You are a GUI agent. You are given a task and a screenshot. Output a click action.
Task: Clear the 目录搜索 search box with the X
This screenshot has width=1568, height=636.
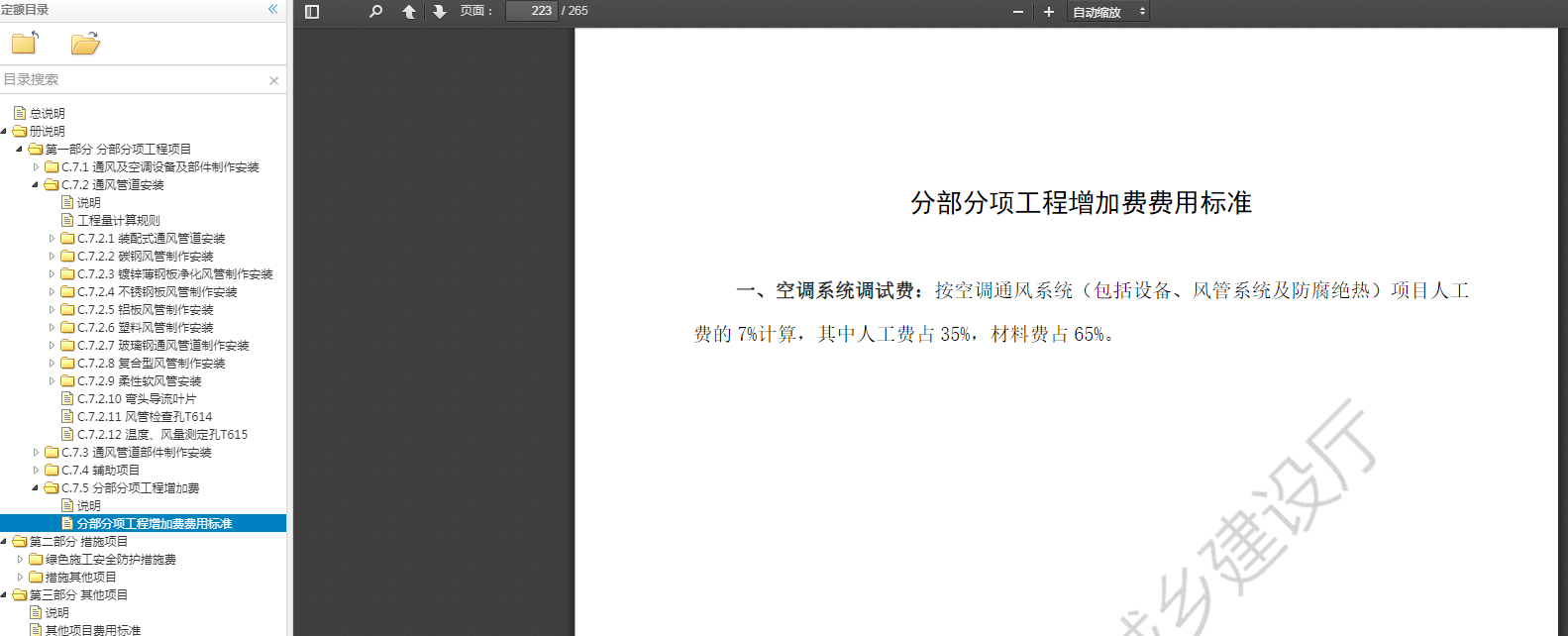[274, 80]
